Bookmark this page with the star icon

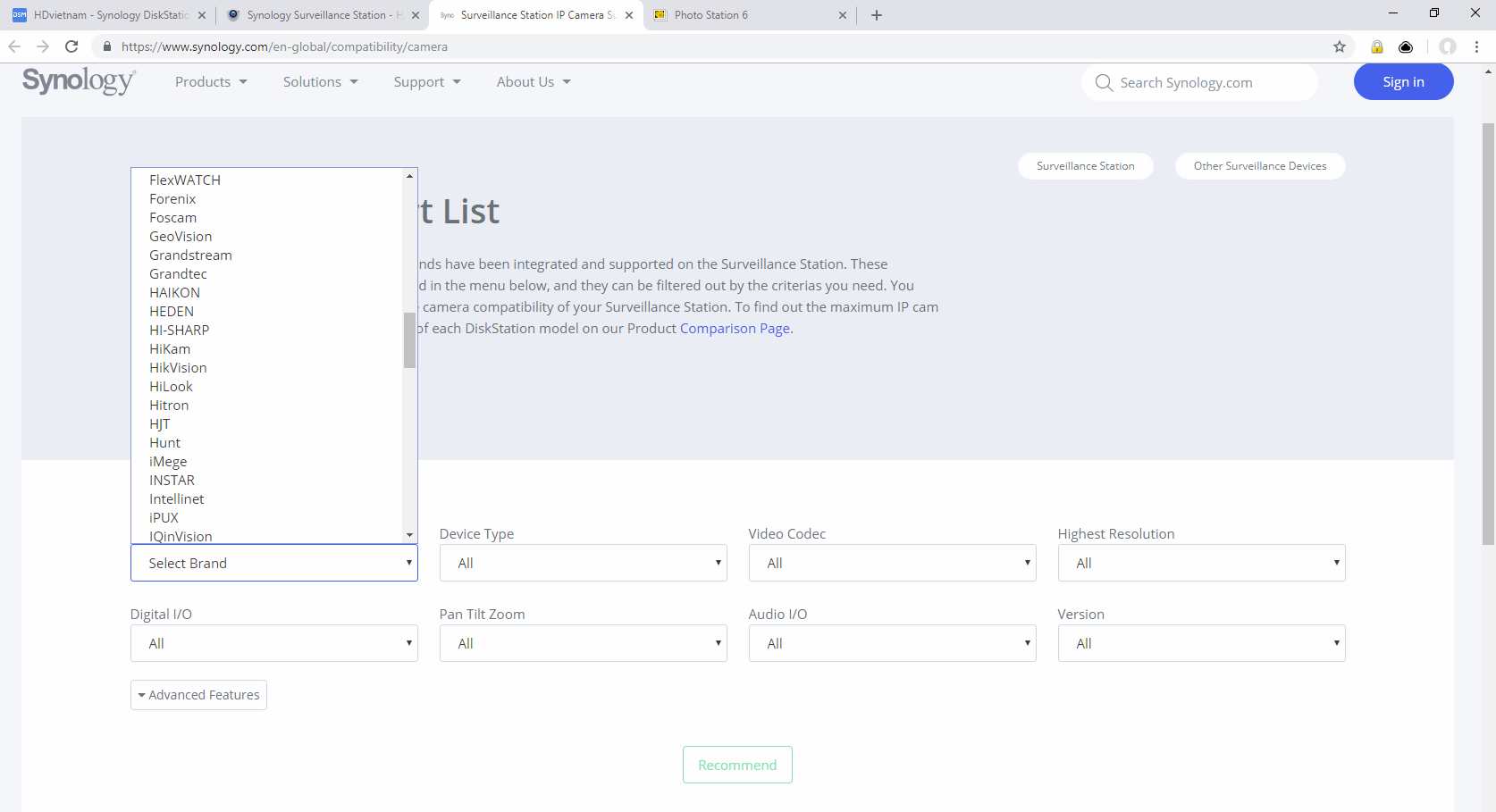point(1340,46)
